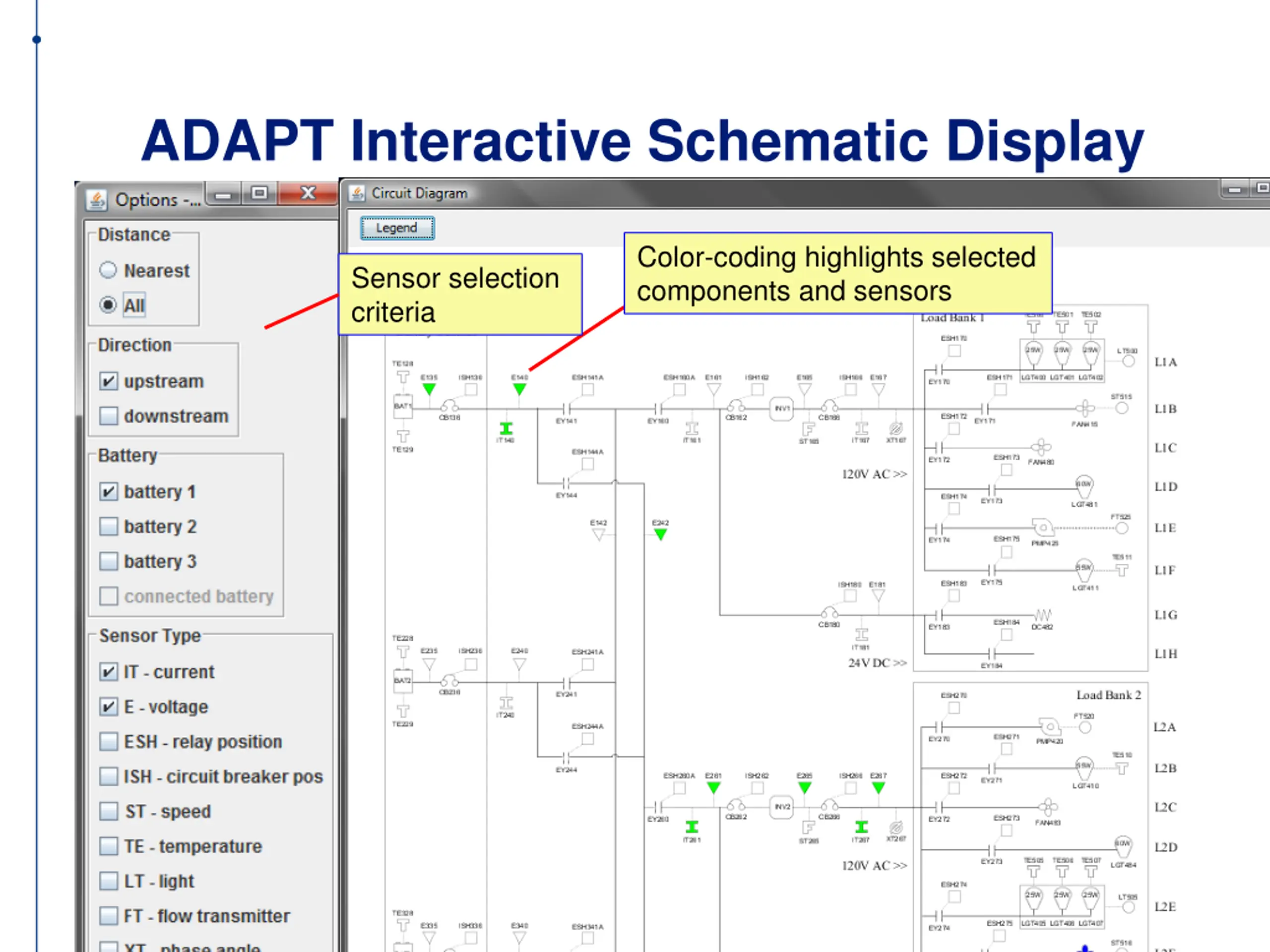
Task: Check the ST - speed checkbox
Action: tap(108, 811)
